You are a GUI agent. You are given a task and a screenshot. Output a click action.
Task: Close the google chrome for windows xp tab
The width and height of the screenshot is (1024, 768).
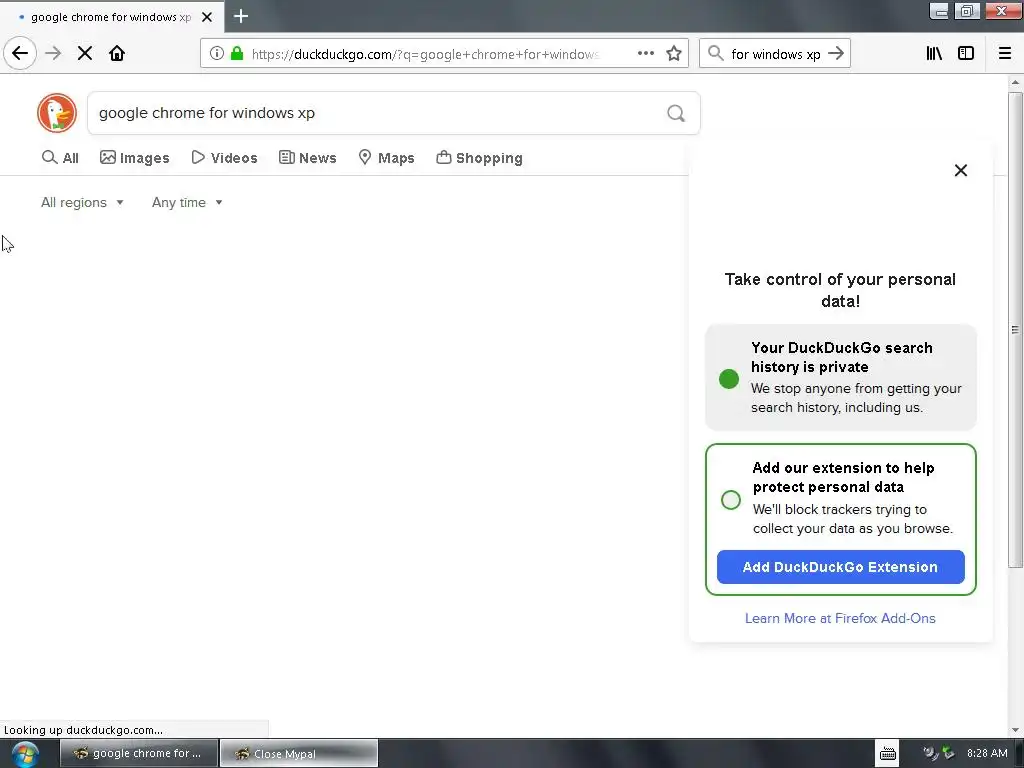click(x=207, y=17)
